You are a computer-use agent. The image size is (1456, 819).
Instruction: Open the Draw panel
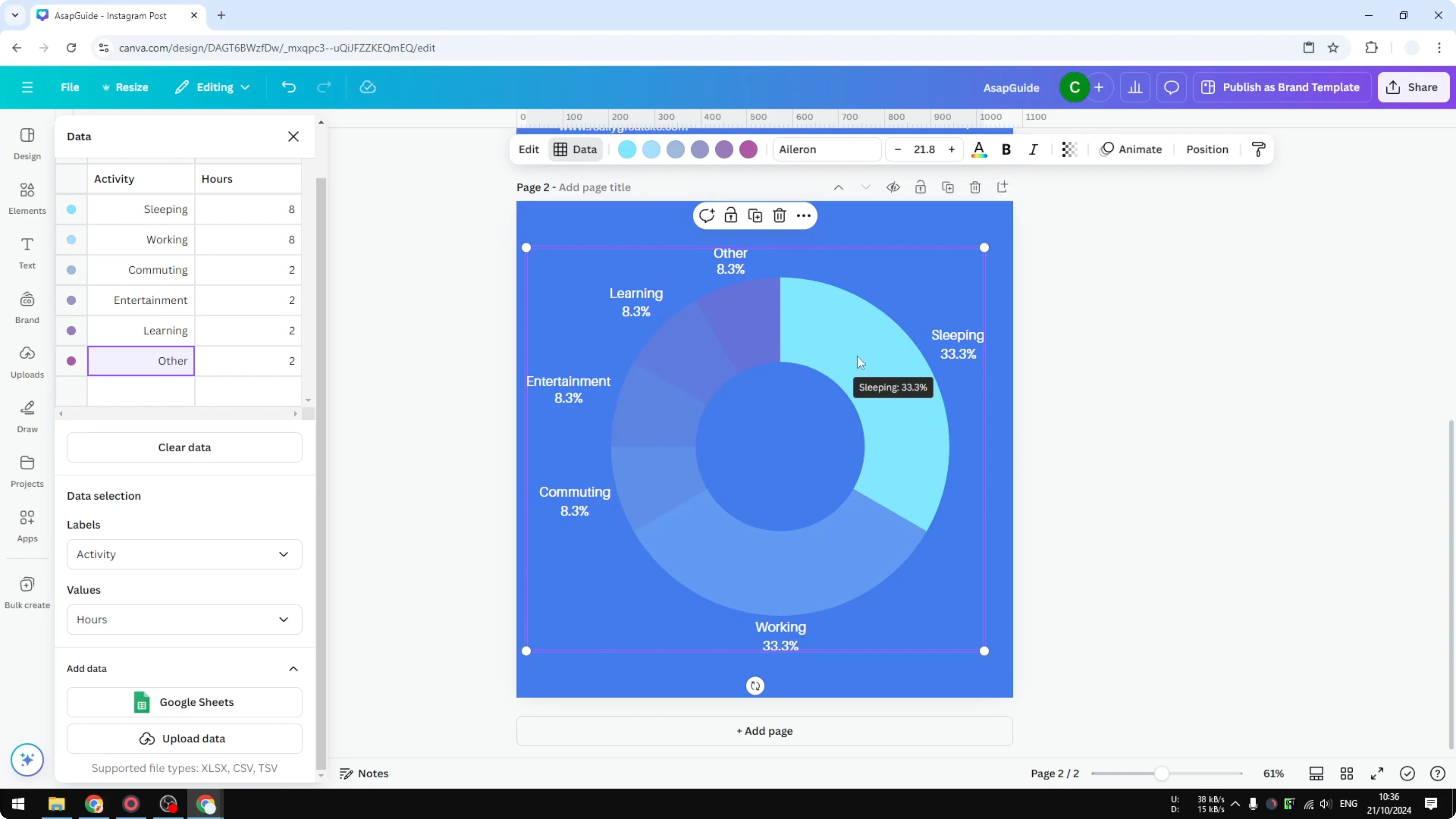tap(27, 417)
